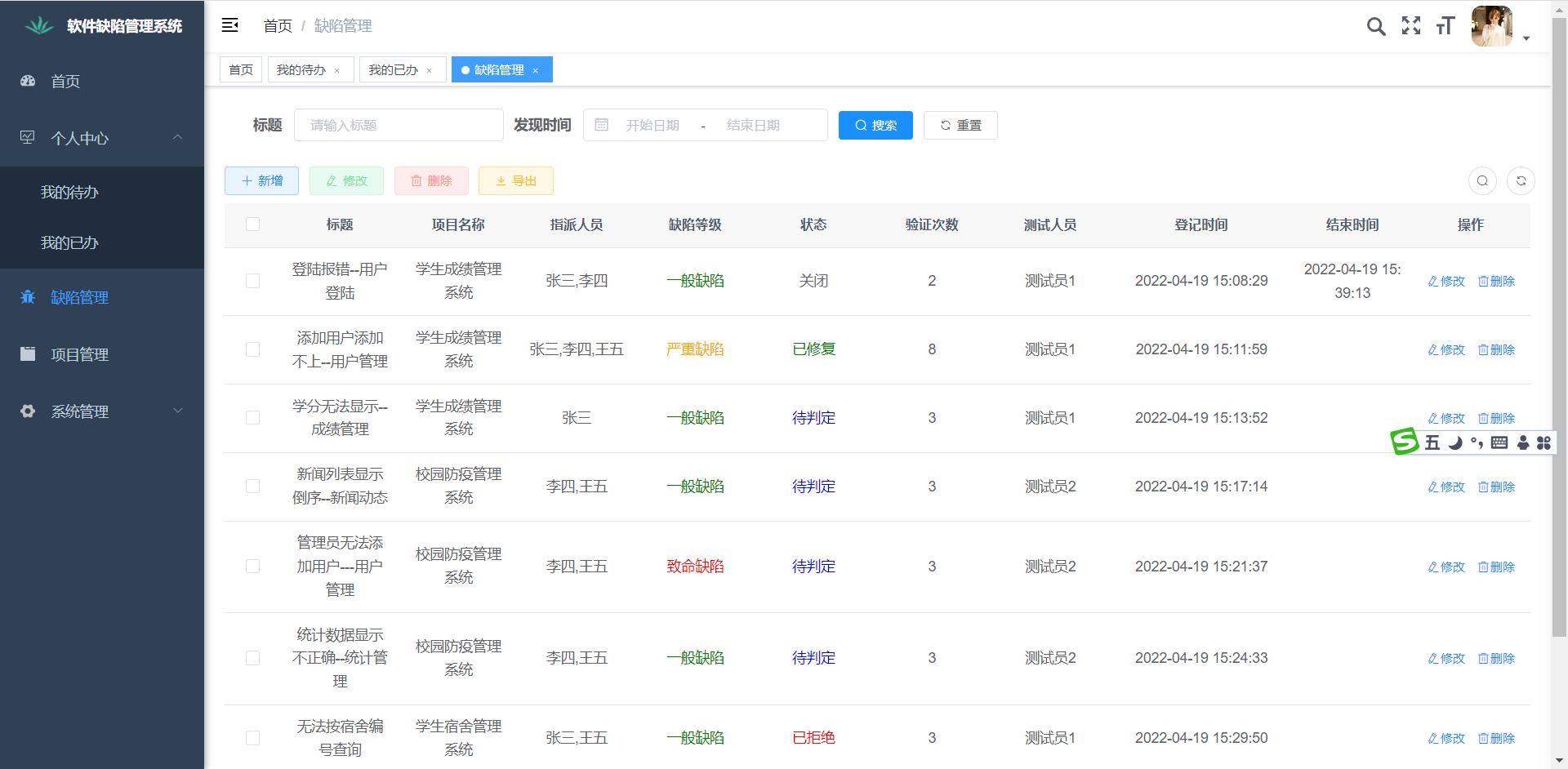1568x769 pixels.
Task: Switch to the 我的待办 tab
Action: [301, 69]
